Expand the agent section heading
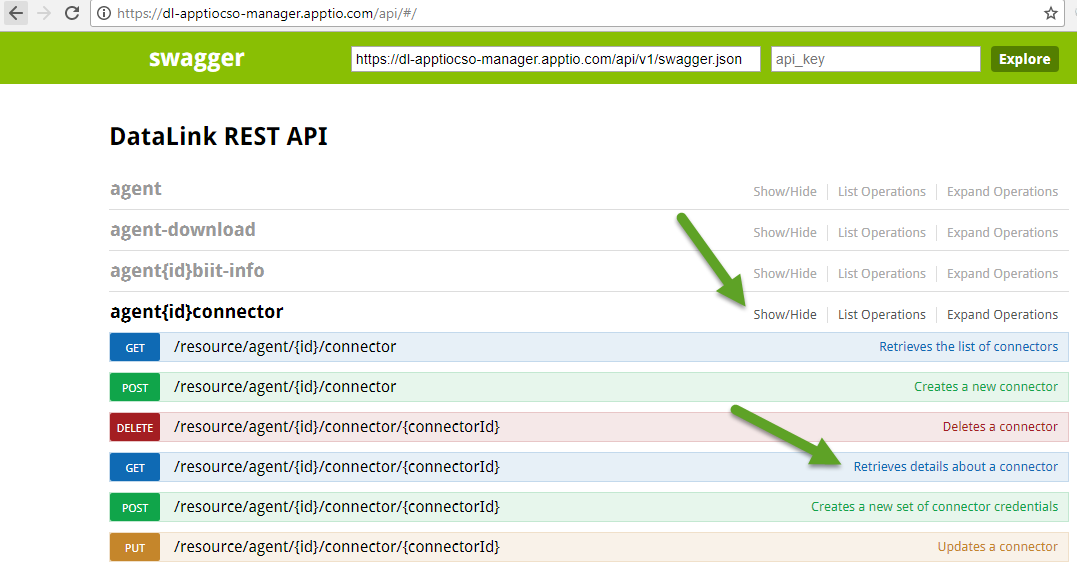The image size is (1077, 566). [136, 189]
